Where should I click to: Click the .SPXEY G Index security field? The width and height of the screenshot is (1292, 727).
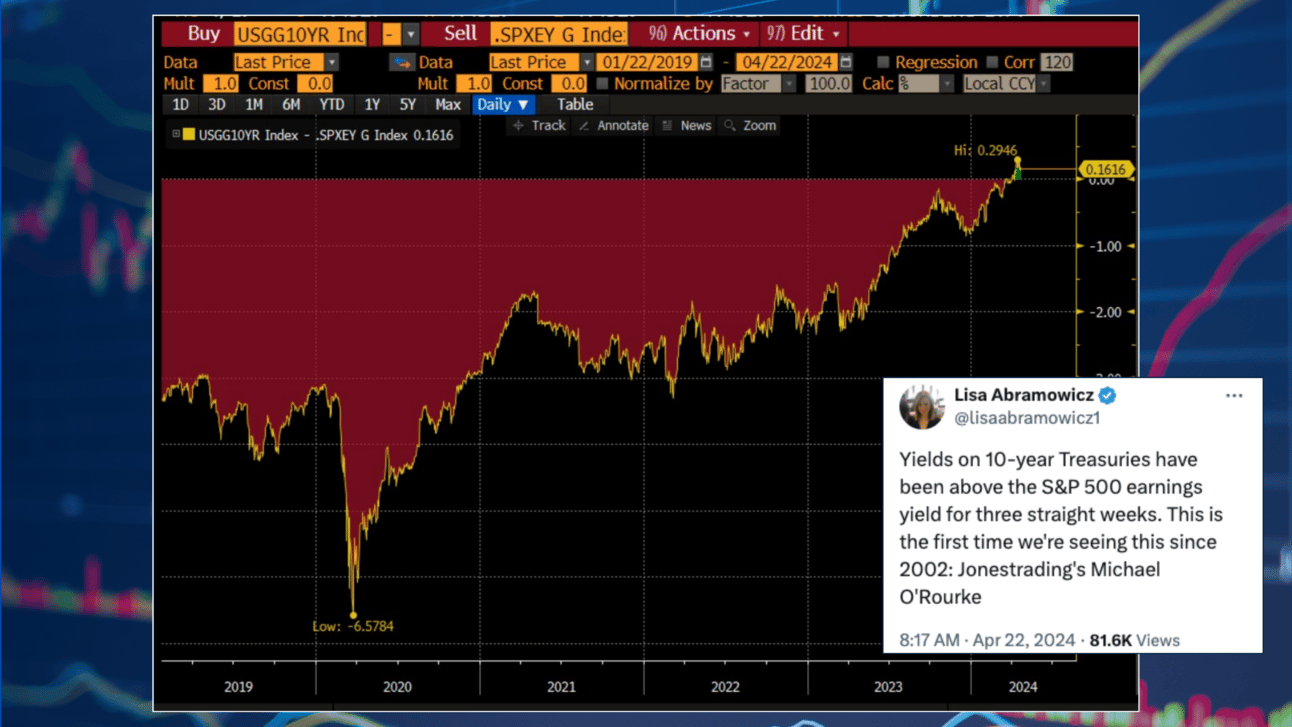(560, 35)
